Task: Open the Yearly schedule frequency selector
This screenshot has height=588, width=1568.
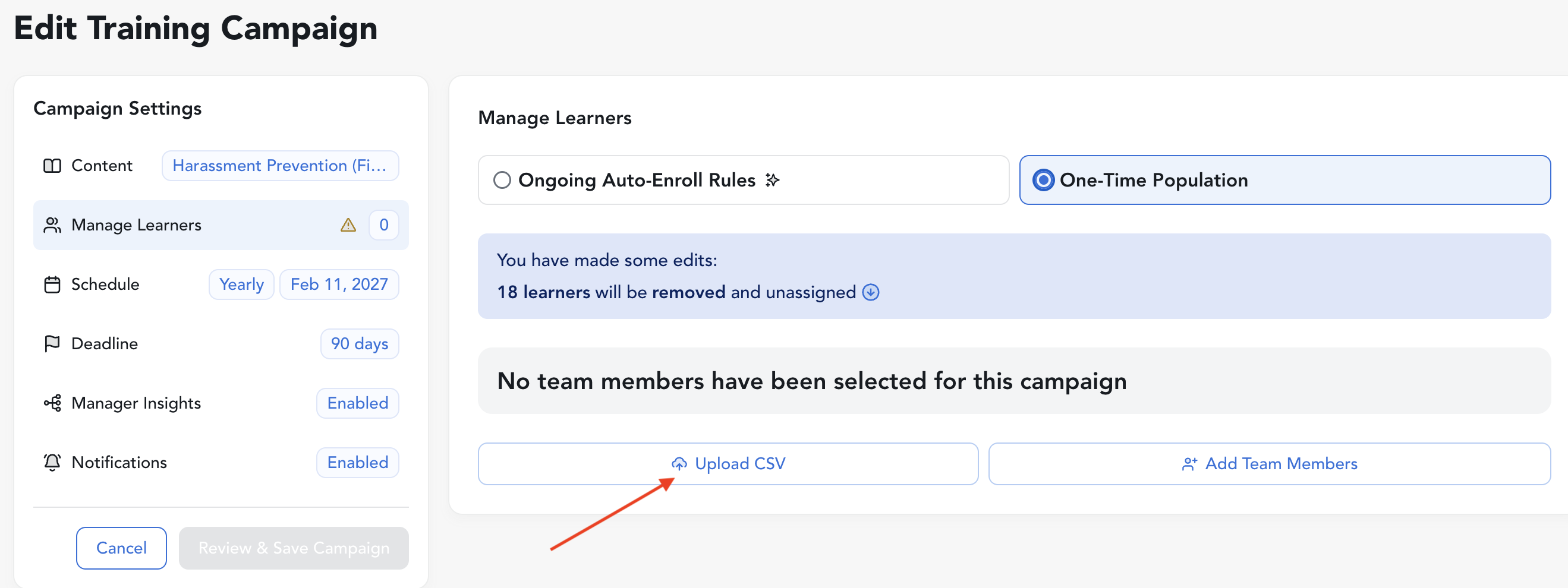Action: tap(241, 284)
